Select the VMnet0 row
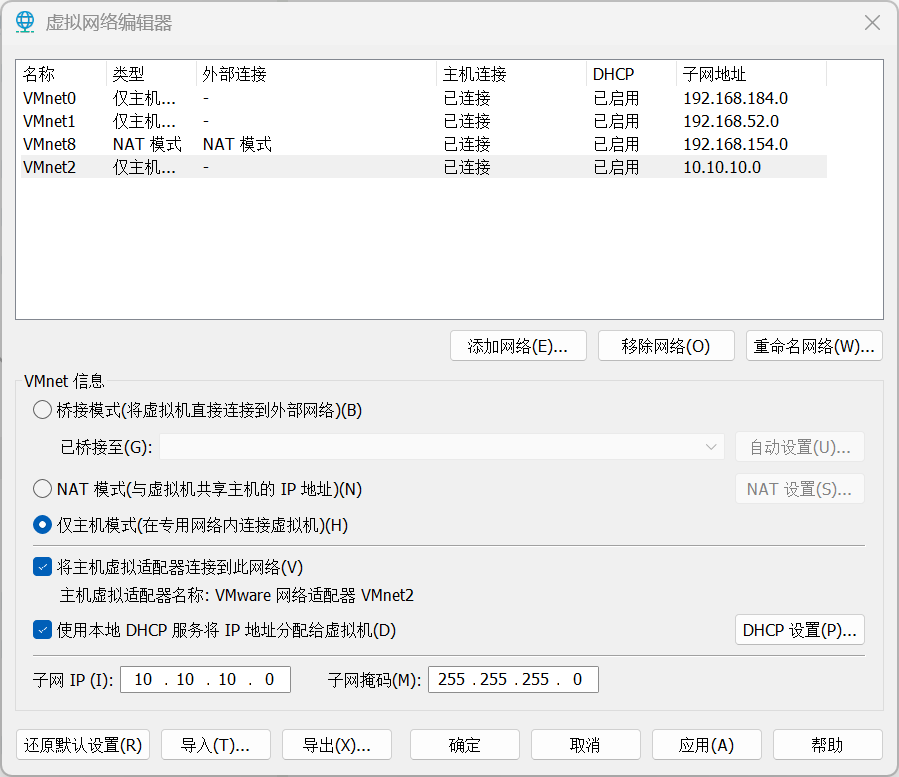 click(x=424, y=98)
